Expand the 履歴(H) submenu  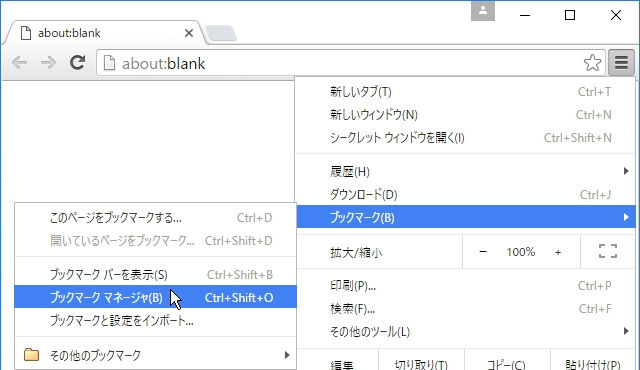[466, 171]
